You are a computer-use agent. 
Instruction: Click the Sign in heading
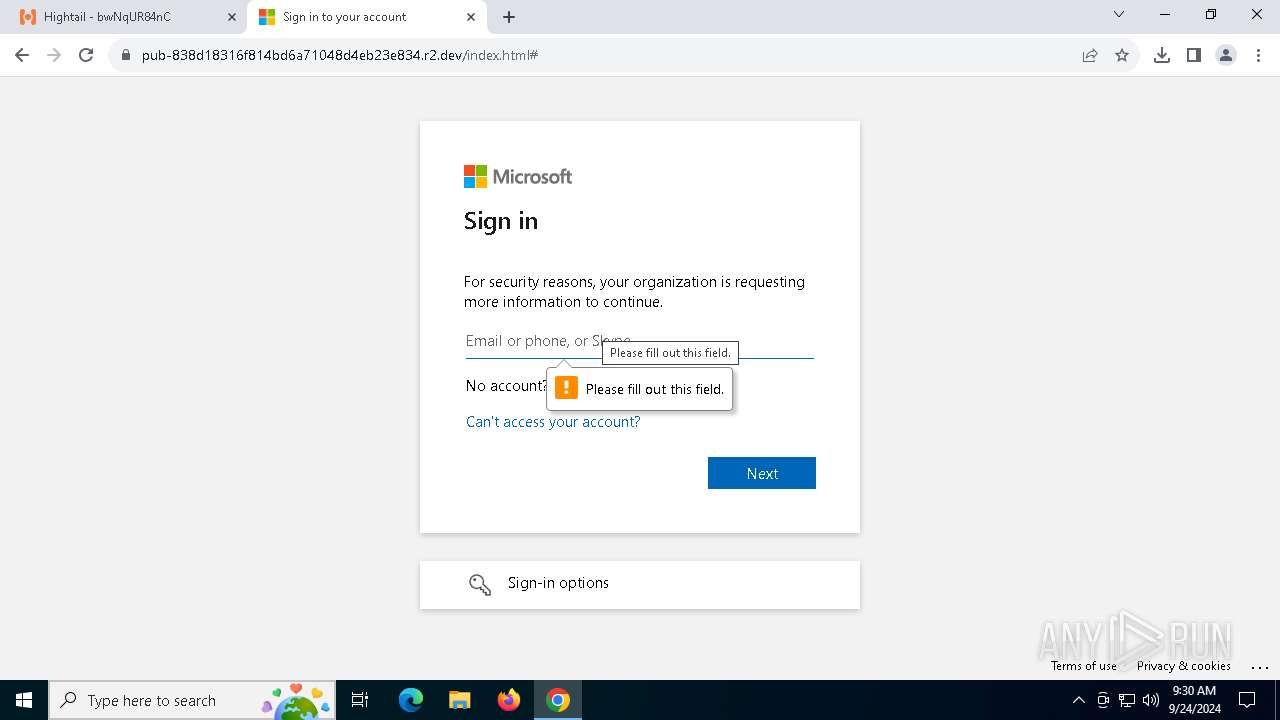(x=501, y=221)
